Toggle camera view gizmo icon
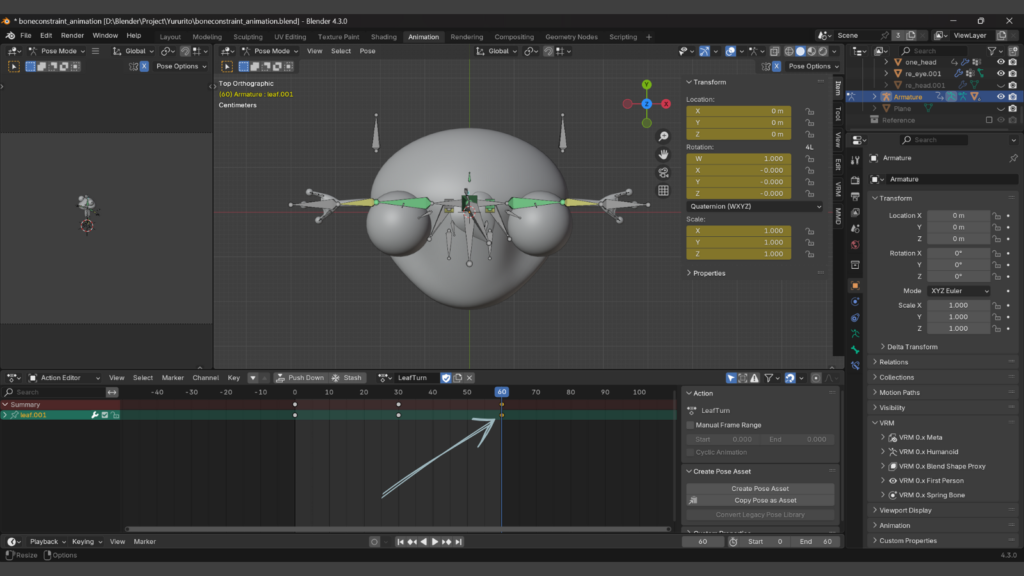1024x576 pixels. tap(664, 173)
